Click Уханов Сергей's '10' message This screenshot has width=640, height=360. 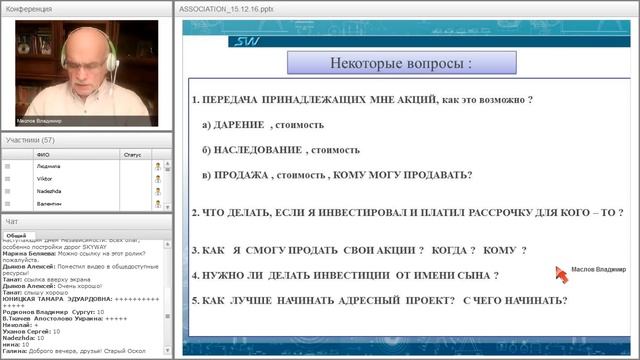[31, 331]
